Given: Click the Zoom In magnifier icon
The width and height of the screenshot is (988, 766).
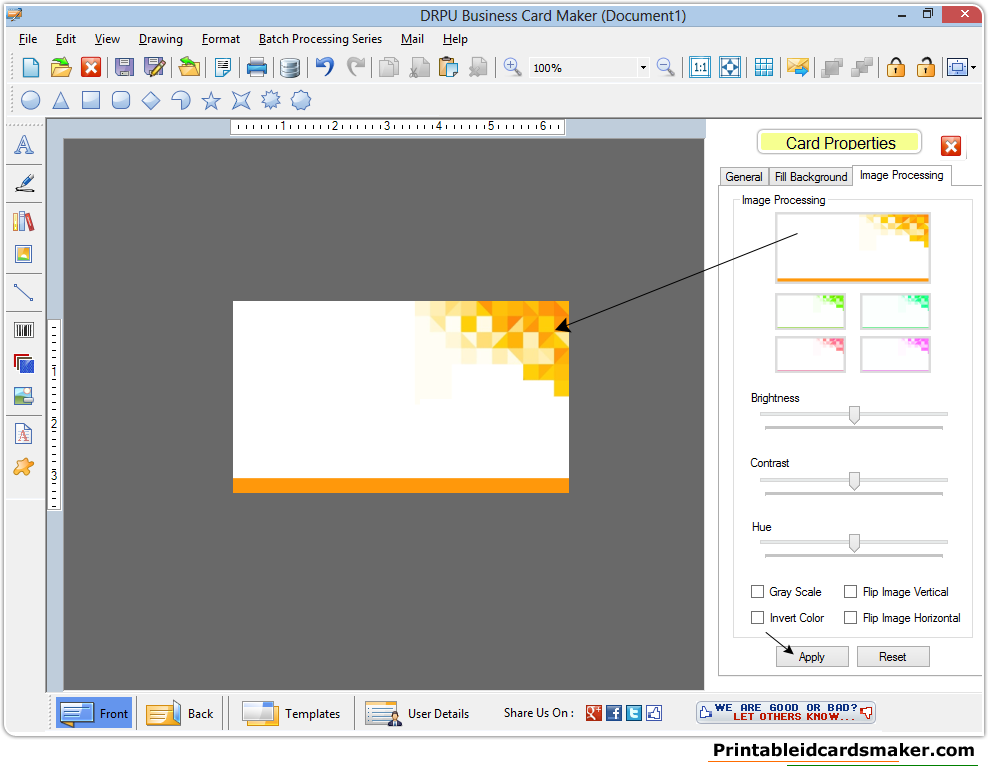Looking at the screenshot, I should 512,67.
